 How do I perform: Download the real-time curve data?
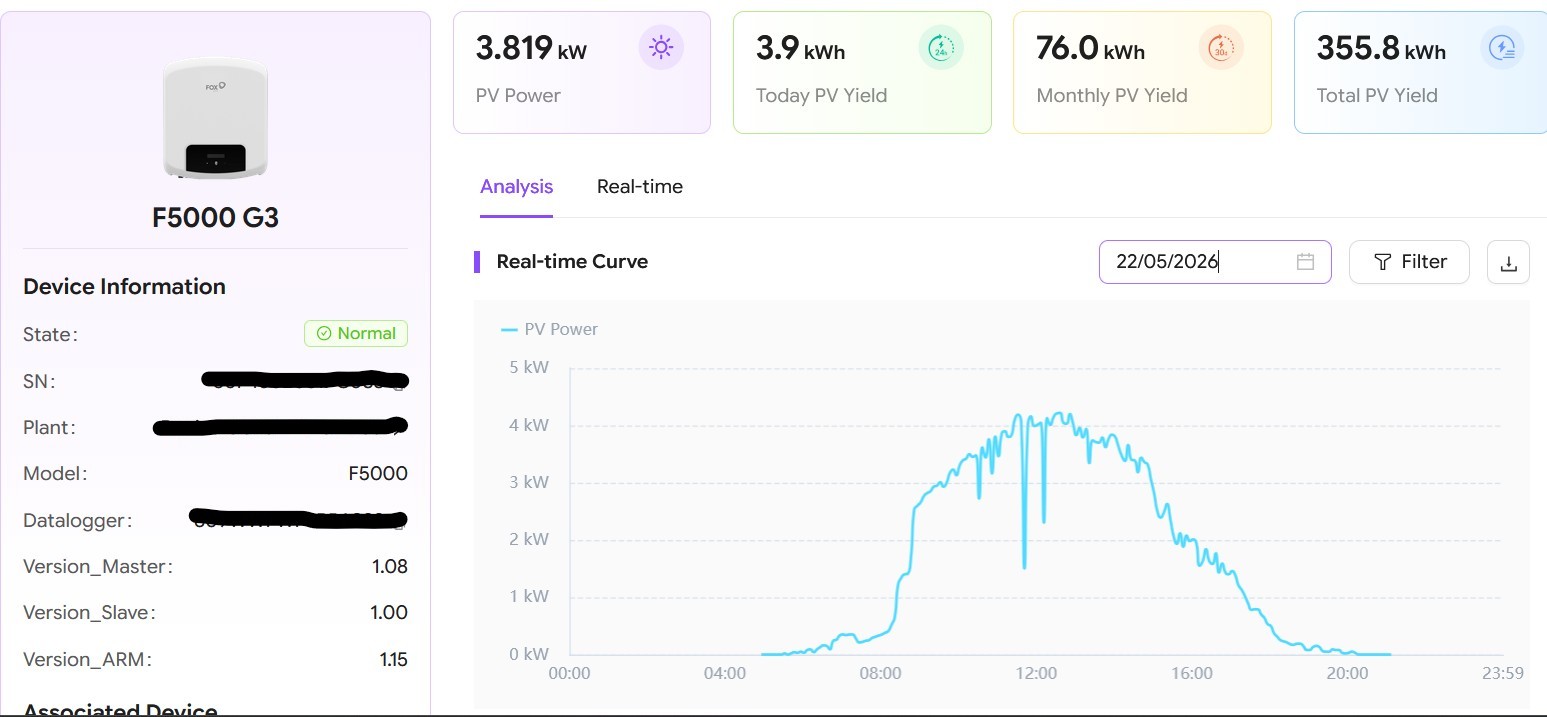(1509, 262)
